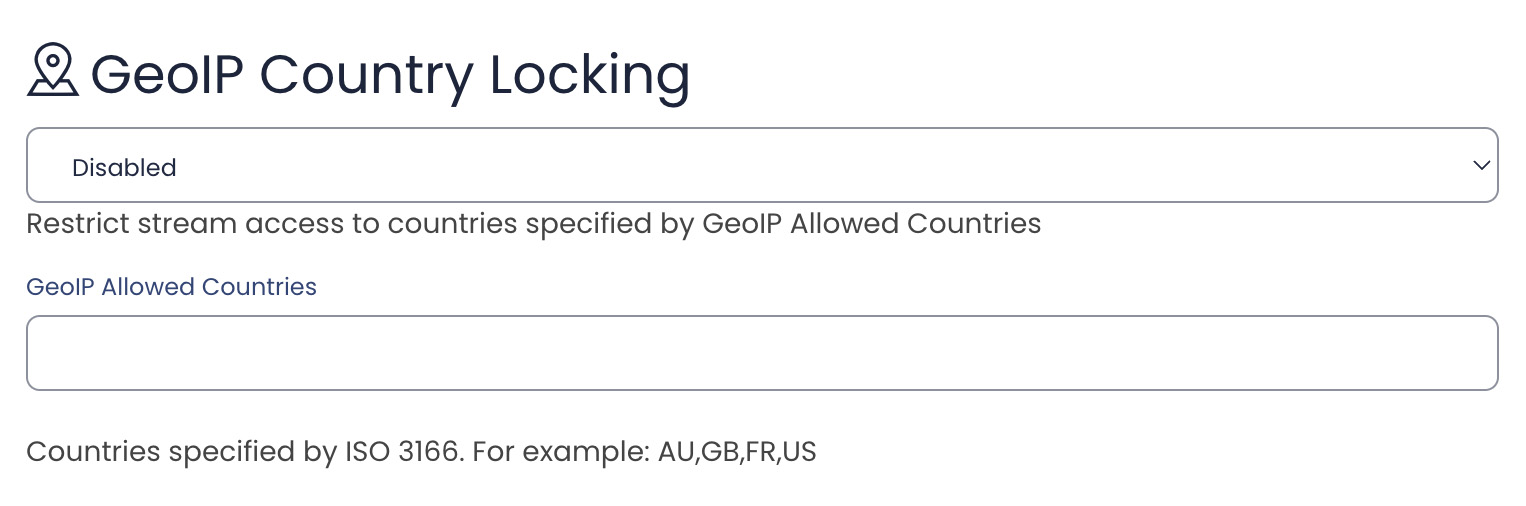Click the map pin icon beside the heading
Viewport: 1526px width, 506px height.
click(x=53, y=70)
